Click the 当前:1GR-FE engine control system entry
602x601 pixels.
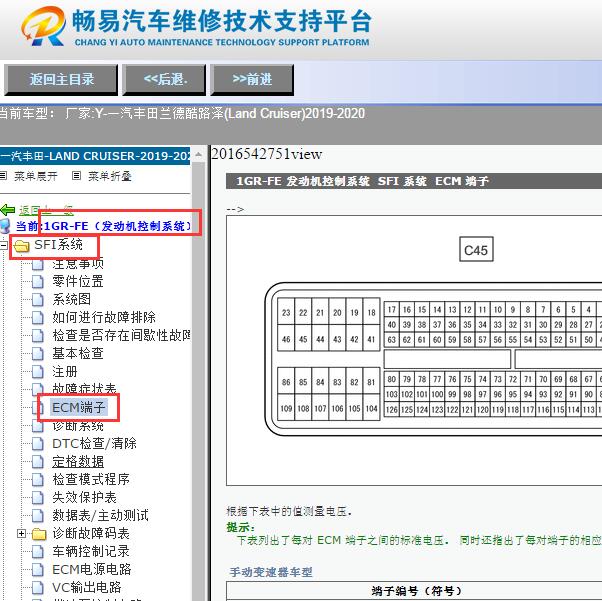point(103,226)
